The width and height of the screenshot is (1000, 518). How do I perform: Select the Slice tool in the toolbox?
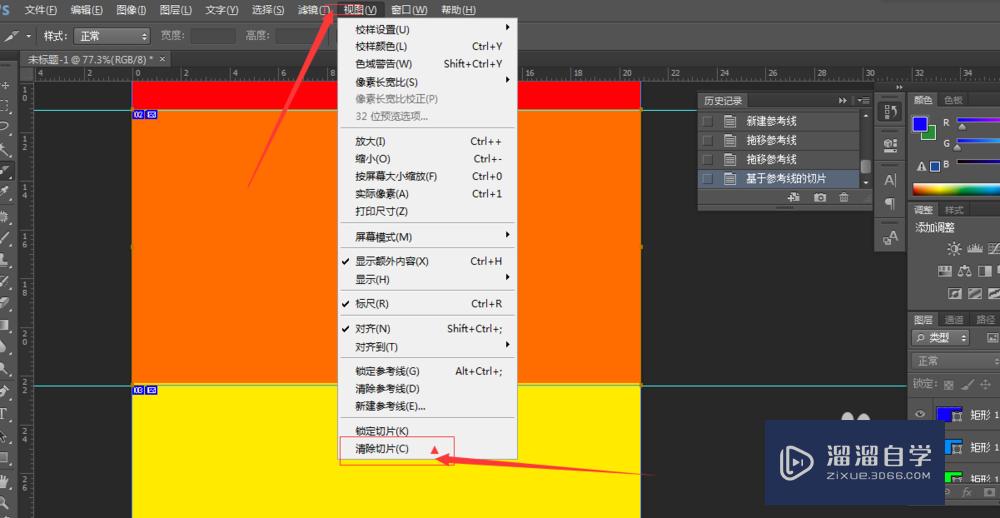tap(5, 170)
